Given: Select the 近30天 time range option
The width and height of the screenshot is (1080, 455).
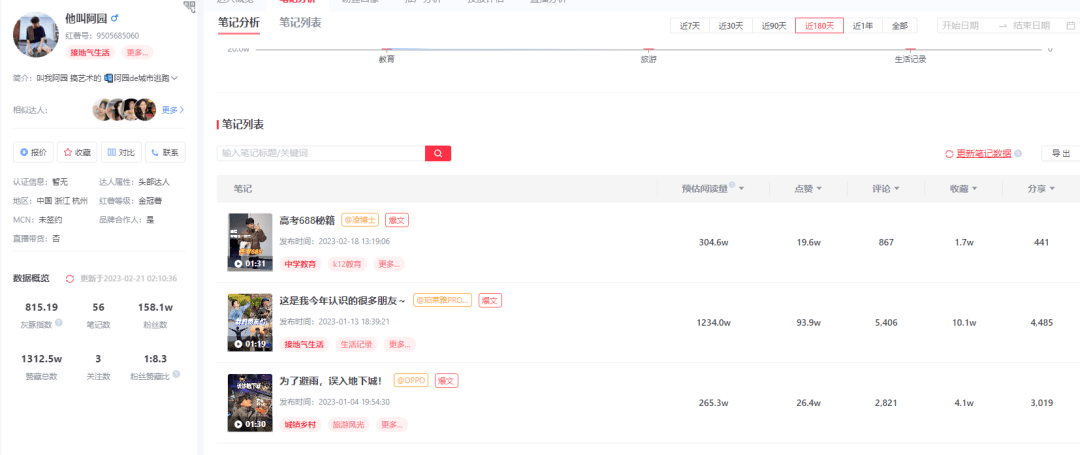Looking at the screenshot, I should (731, 26).
